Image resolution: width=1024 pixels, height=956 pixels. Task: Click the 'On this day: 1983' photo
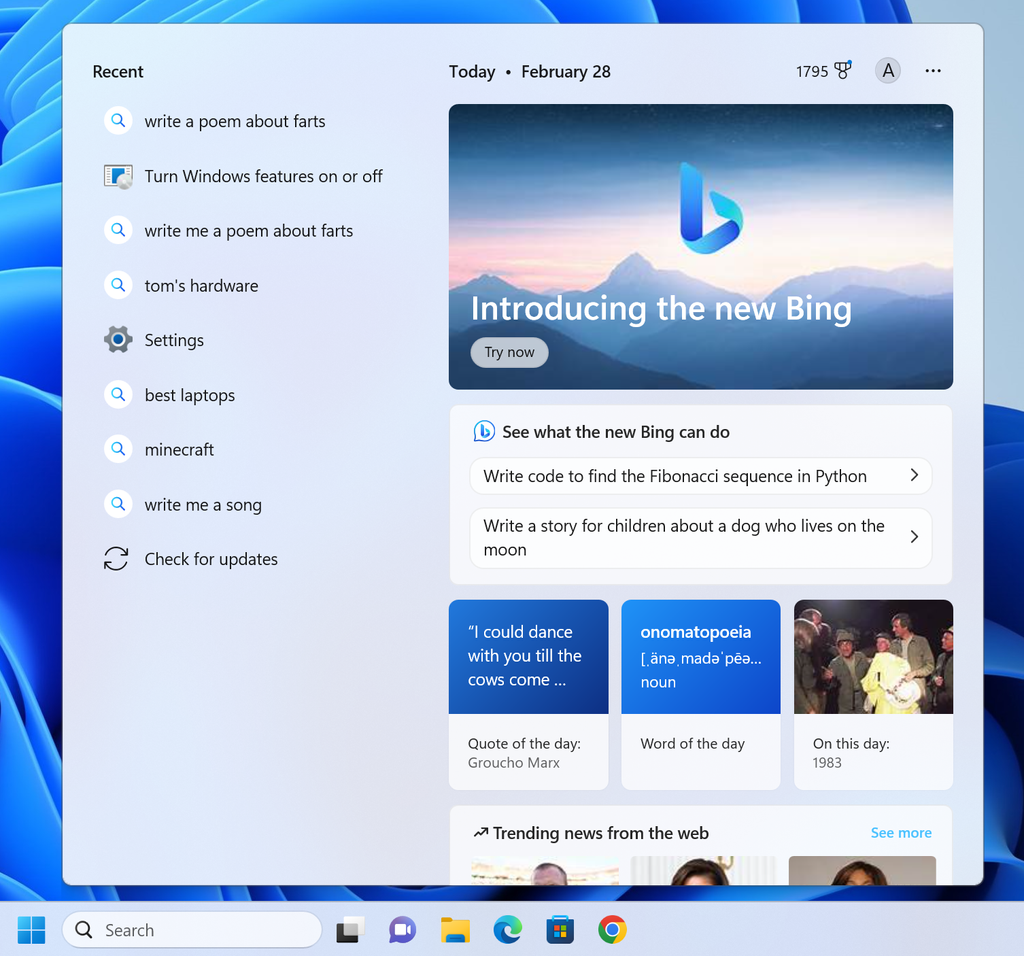coord(872,656)
